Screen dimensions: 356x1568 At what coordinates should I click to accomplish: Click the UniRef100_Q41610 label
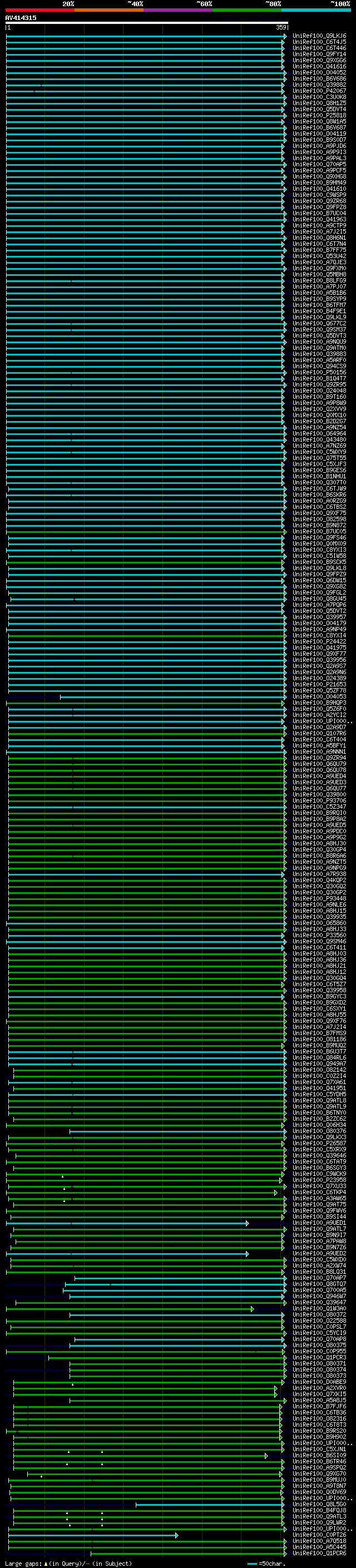coord(319,189)
